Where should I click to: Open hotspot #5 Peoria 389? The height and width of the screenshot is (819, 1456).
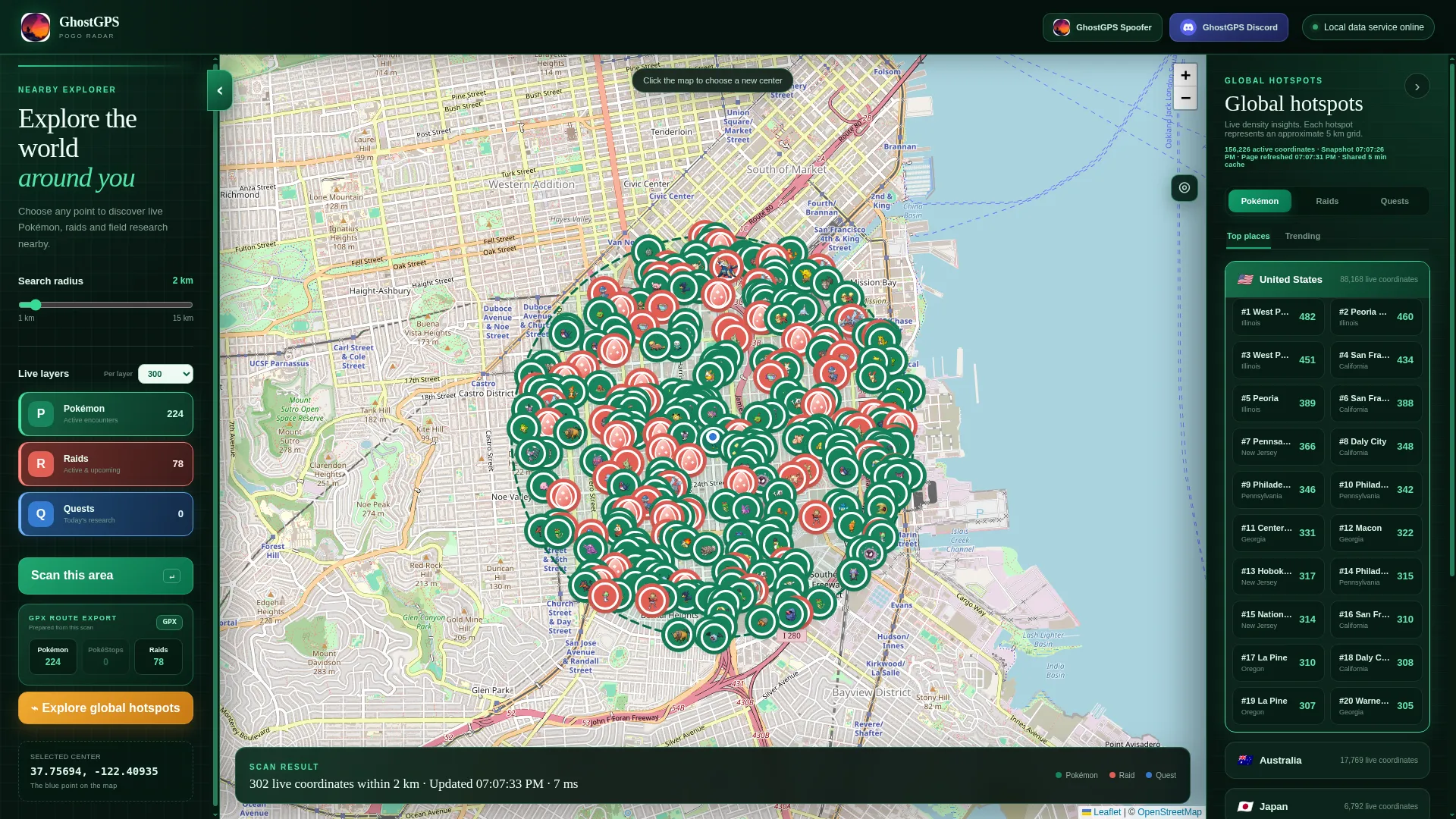click(x=1279, y=403)
